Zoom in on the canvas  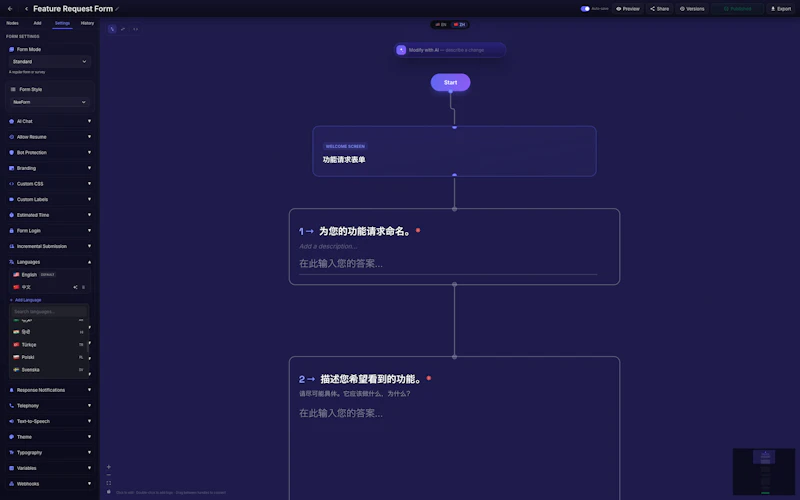pos(108,467)
